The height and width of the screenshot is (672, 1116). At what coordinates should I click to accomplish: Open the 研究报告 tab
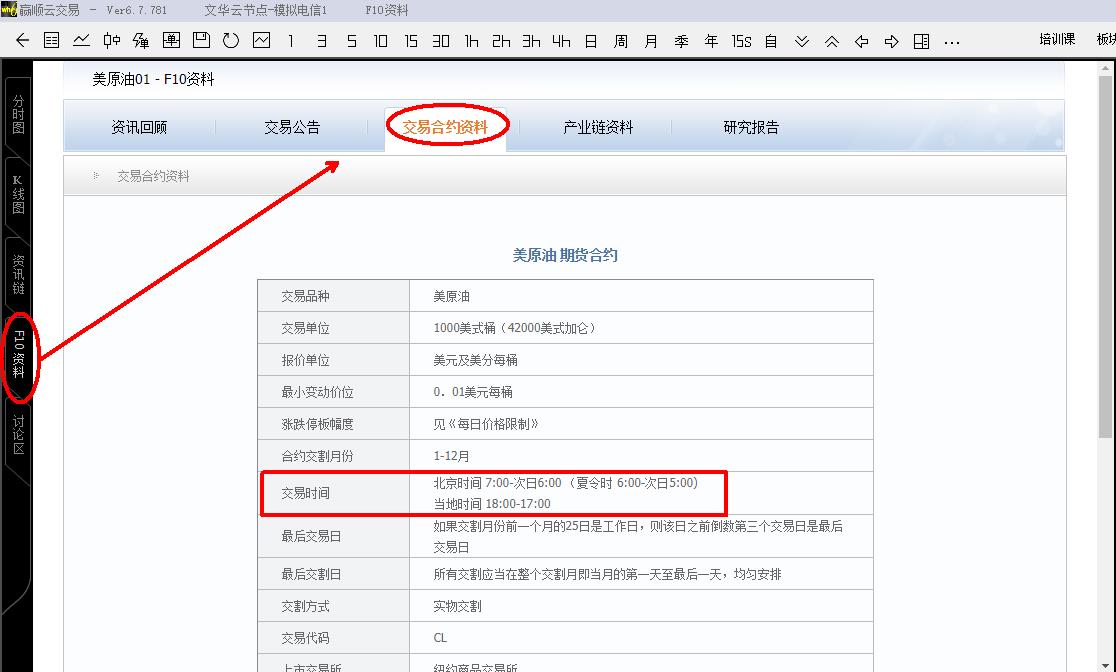pos(751,127)
